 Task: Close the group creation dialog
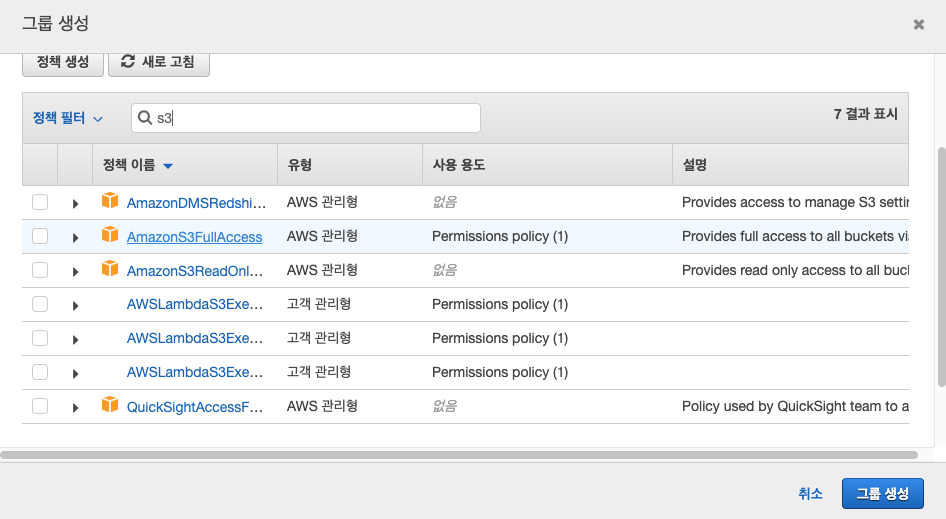click(x=918, y=24)
